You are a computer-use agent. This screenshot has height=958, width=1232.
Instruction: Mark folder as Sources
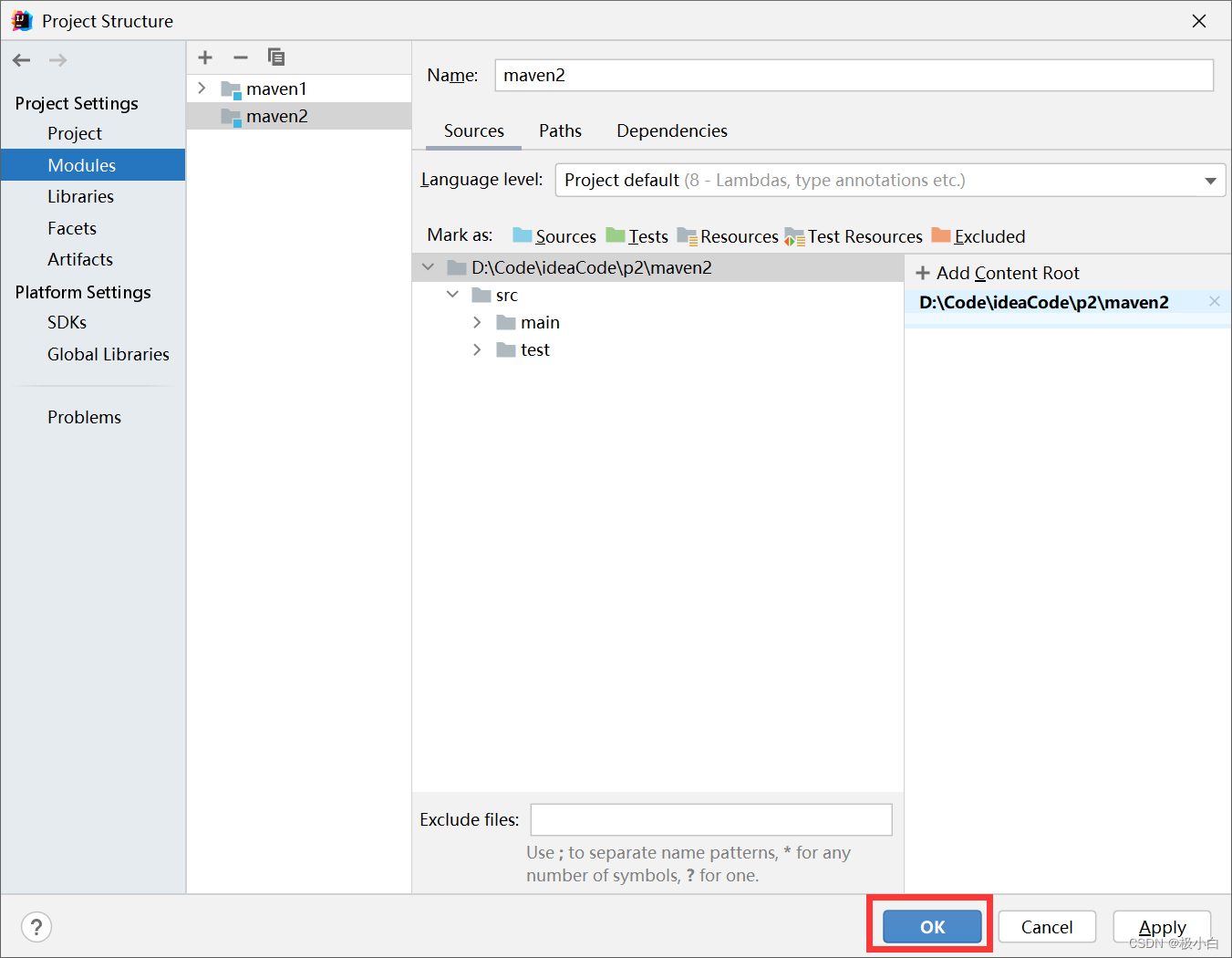(554, 236)
